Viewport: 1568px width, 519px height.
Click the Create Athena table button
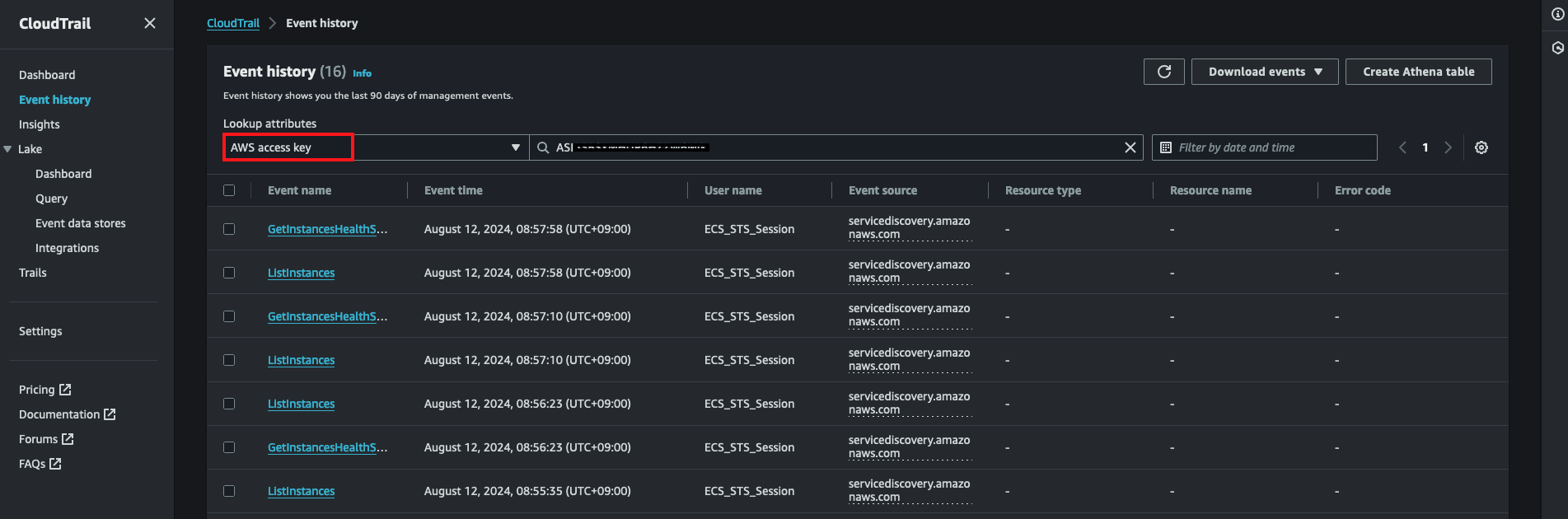pos(1418,72)
